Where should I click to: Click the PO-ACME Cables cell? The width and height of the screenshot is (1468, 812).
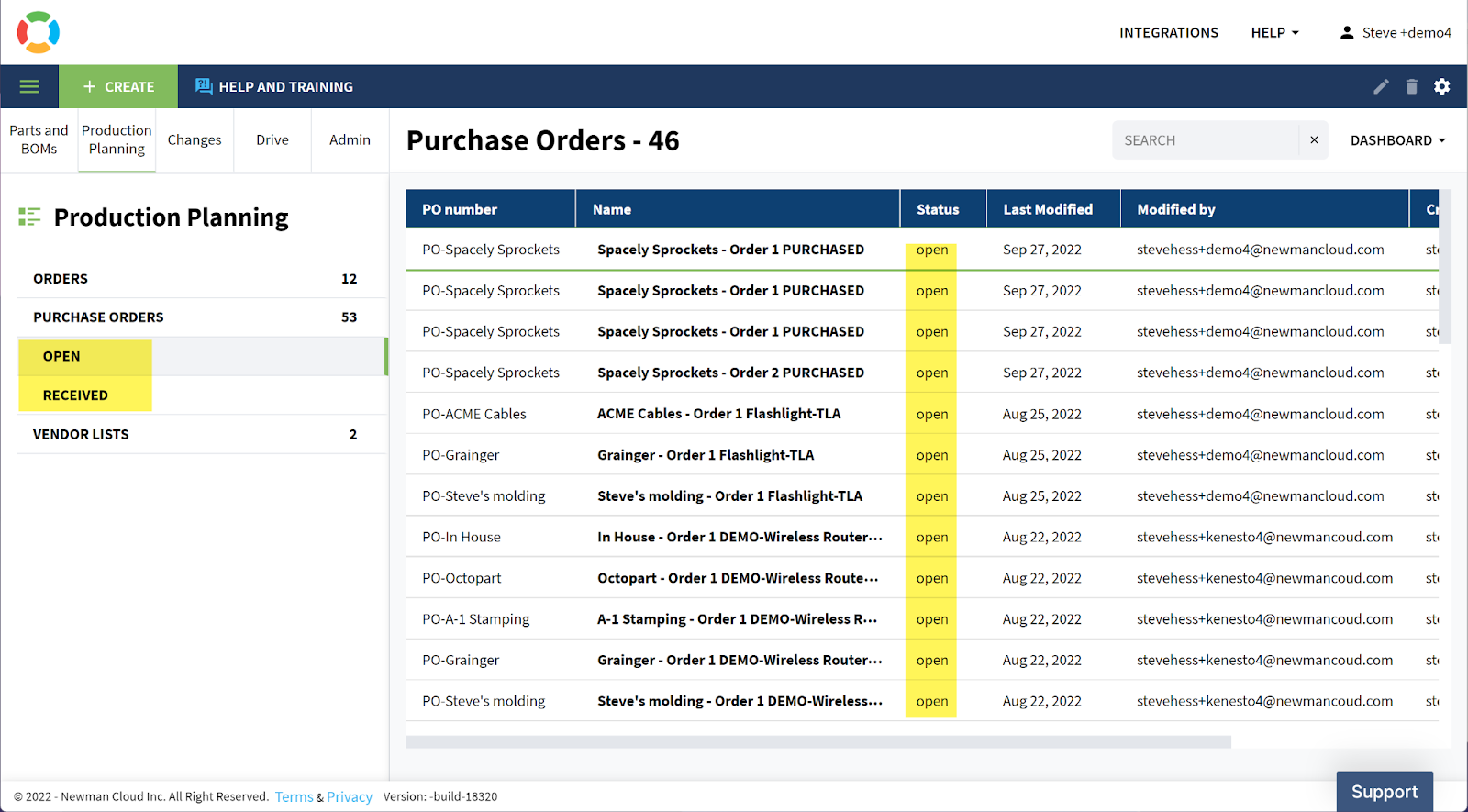[474, 414]
